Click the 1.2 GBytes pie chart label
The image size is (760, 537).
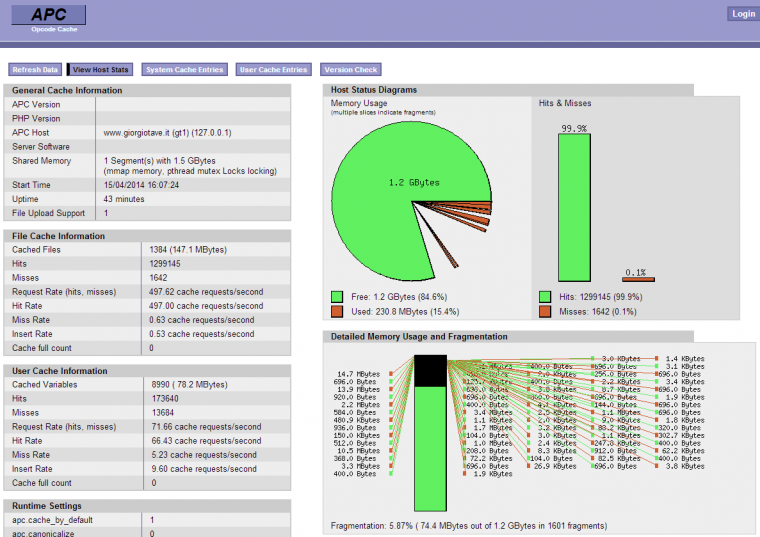[414, 183]
